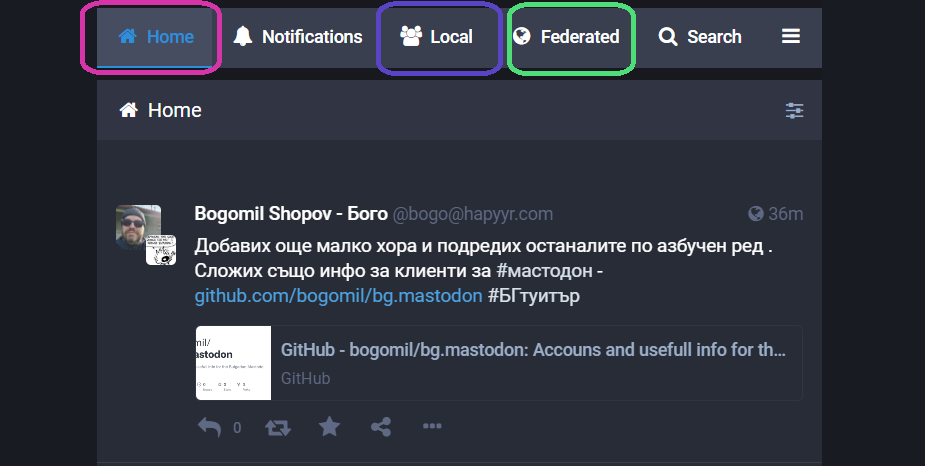Go to the Federated timeline tab
925x466 pixels.
566,38
